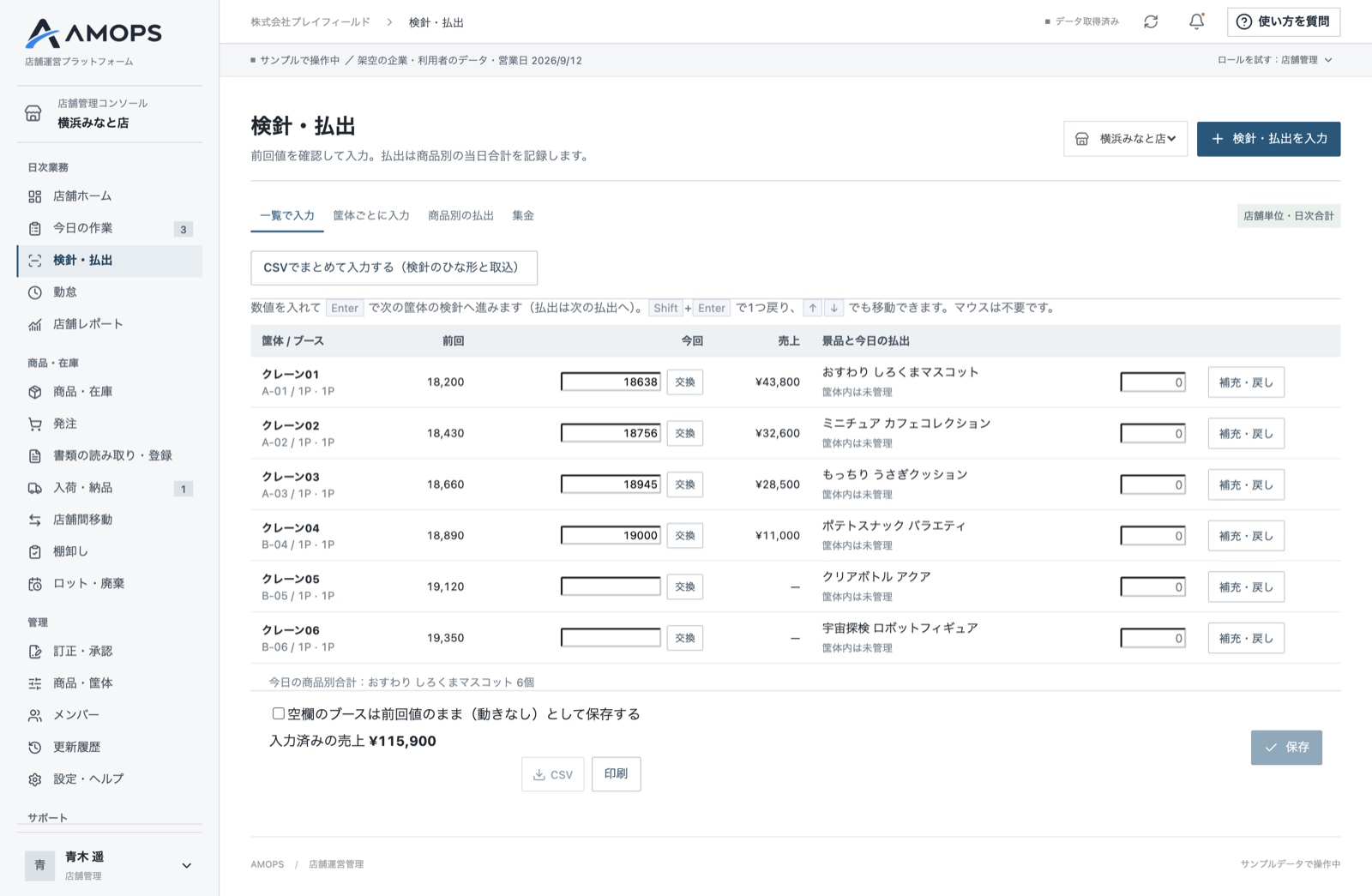The height and width of the screenshot is (896, 1372).
Task: Click the 発注 cart icon
Action: pyautogui.click(x=35, y=424)
